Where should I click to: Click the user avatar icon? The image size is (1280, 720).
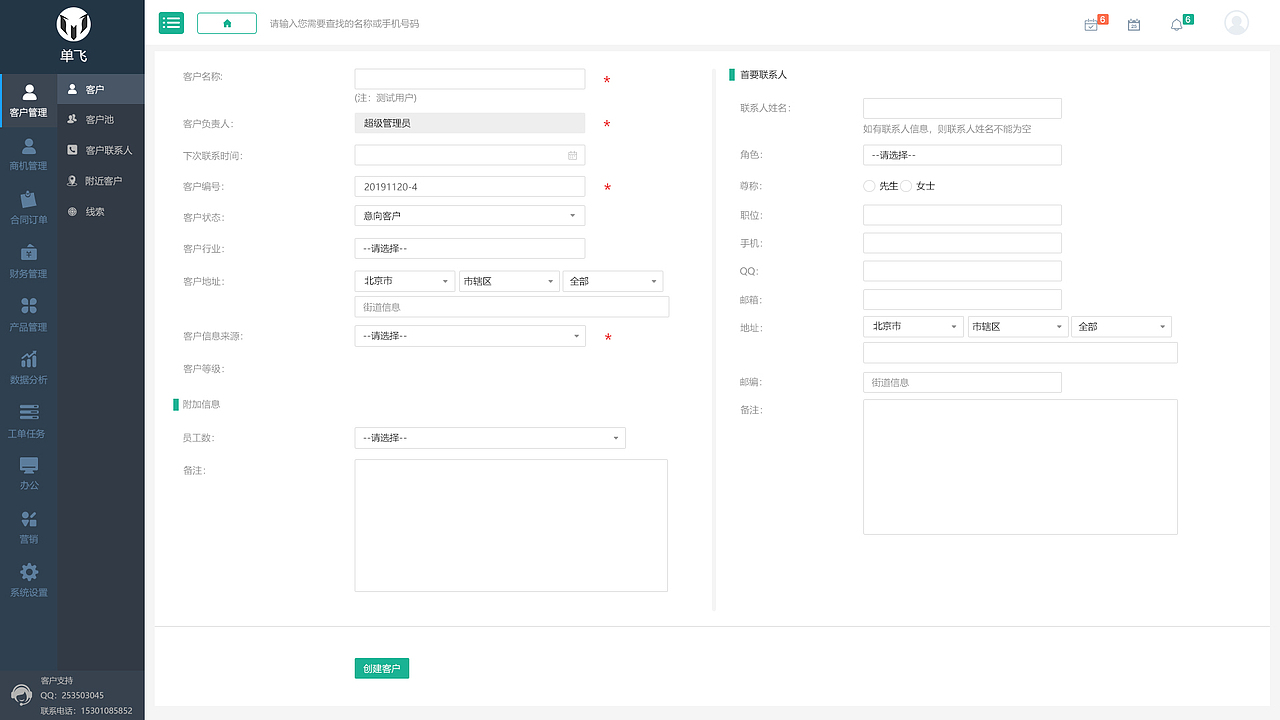coord(1236,23)
